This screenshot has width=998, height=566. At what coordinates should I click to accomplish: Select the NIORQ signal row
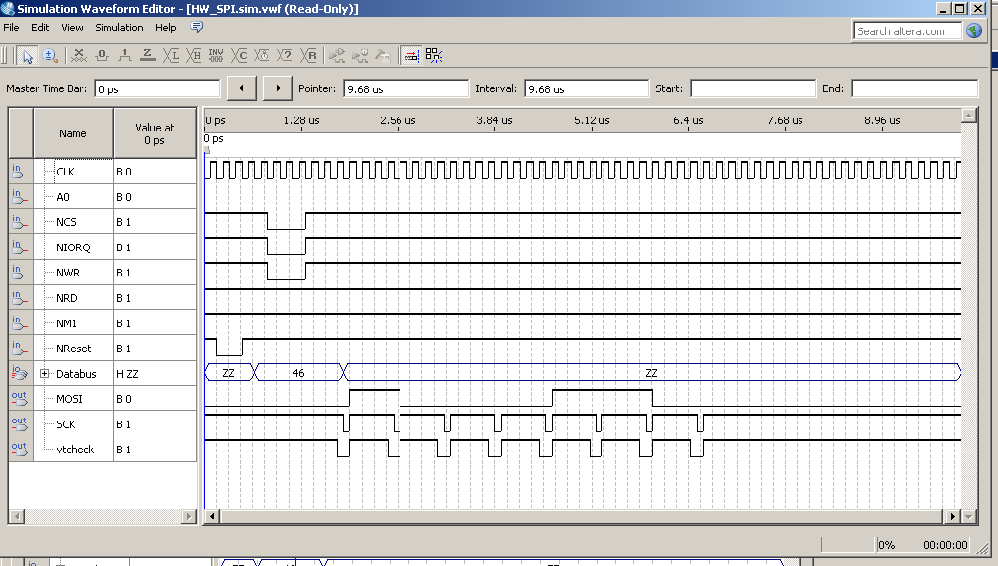click(x=102, y=247)
